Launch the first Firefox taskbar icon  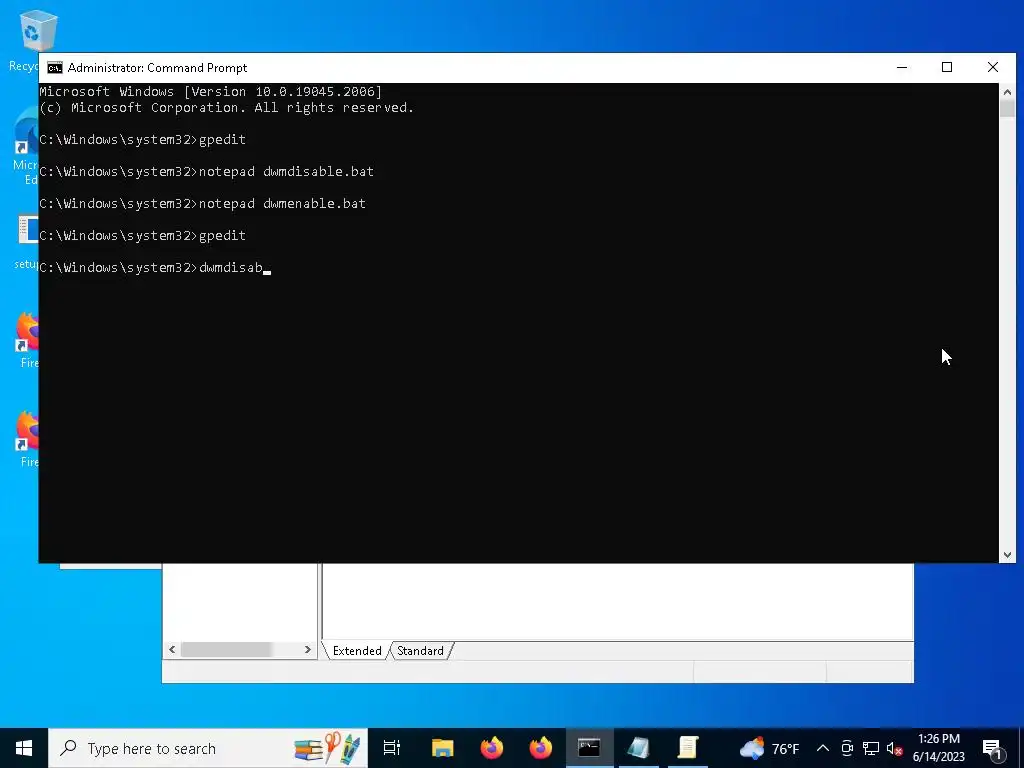[x=491, y=748]
